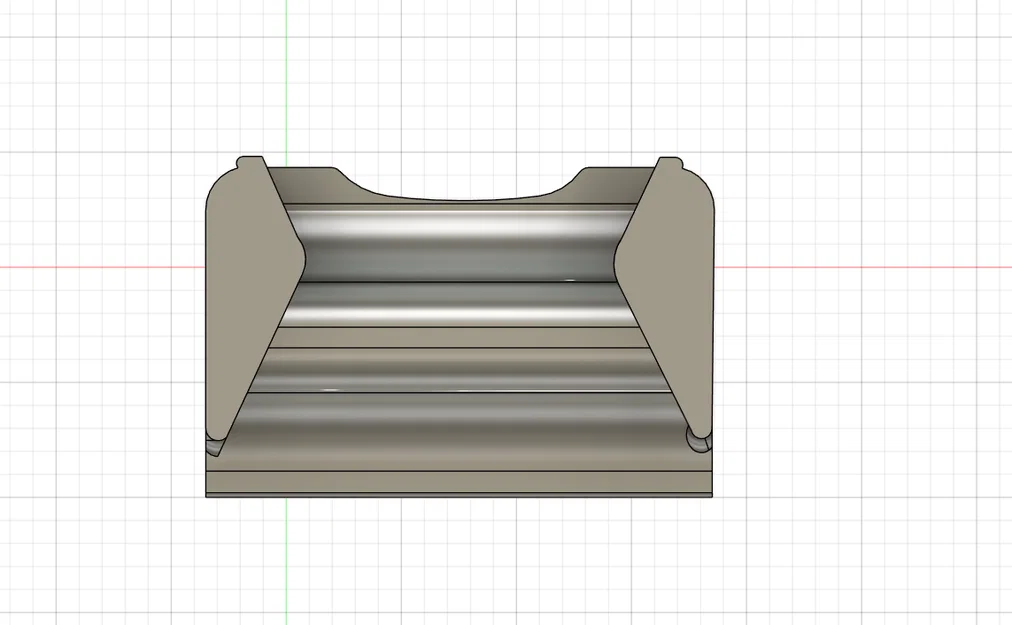Select the flat bottom base strip face

tap(459, 483)
